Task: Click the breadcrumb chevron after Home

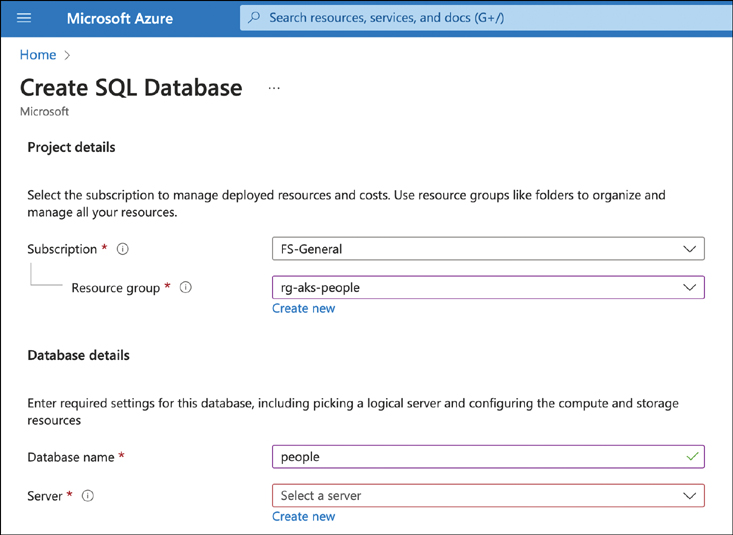Action: pos(67,55)
